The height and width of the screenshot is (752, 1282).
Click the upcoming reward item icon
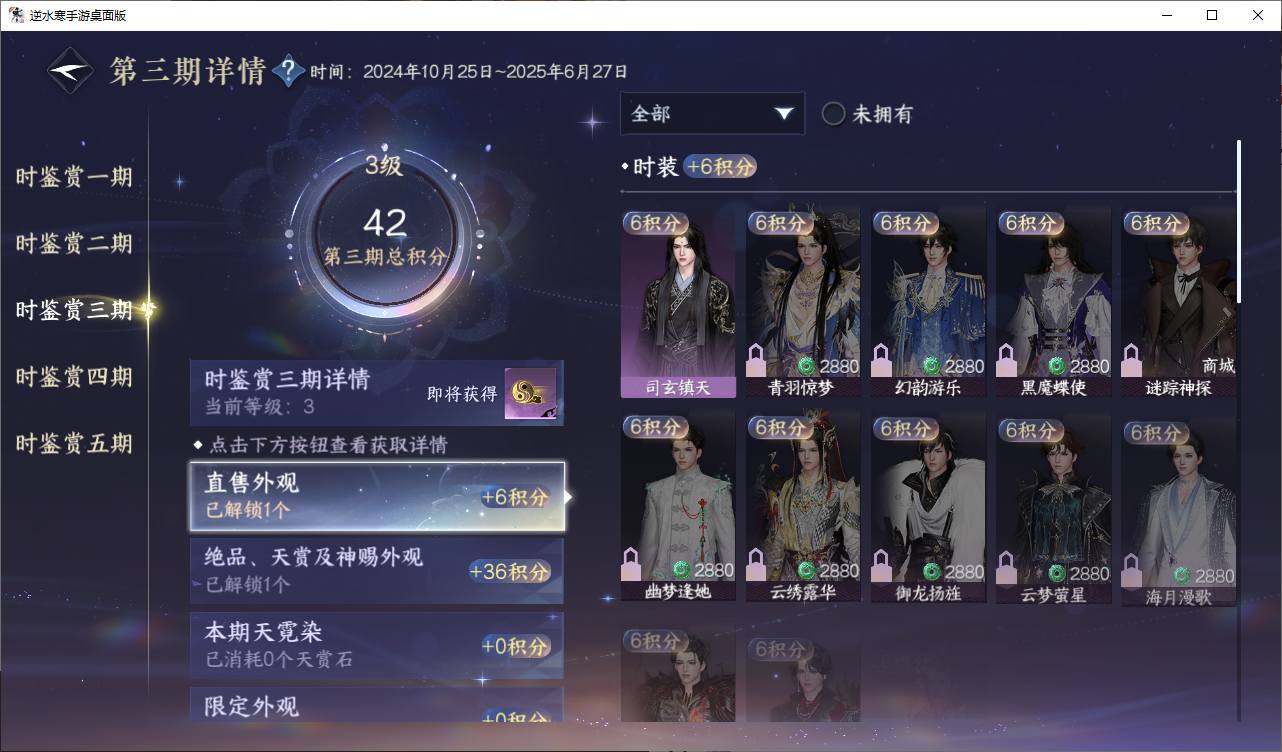coord(530,394)
